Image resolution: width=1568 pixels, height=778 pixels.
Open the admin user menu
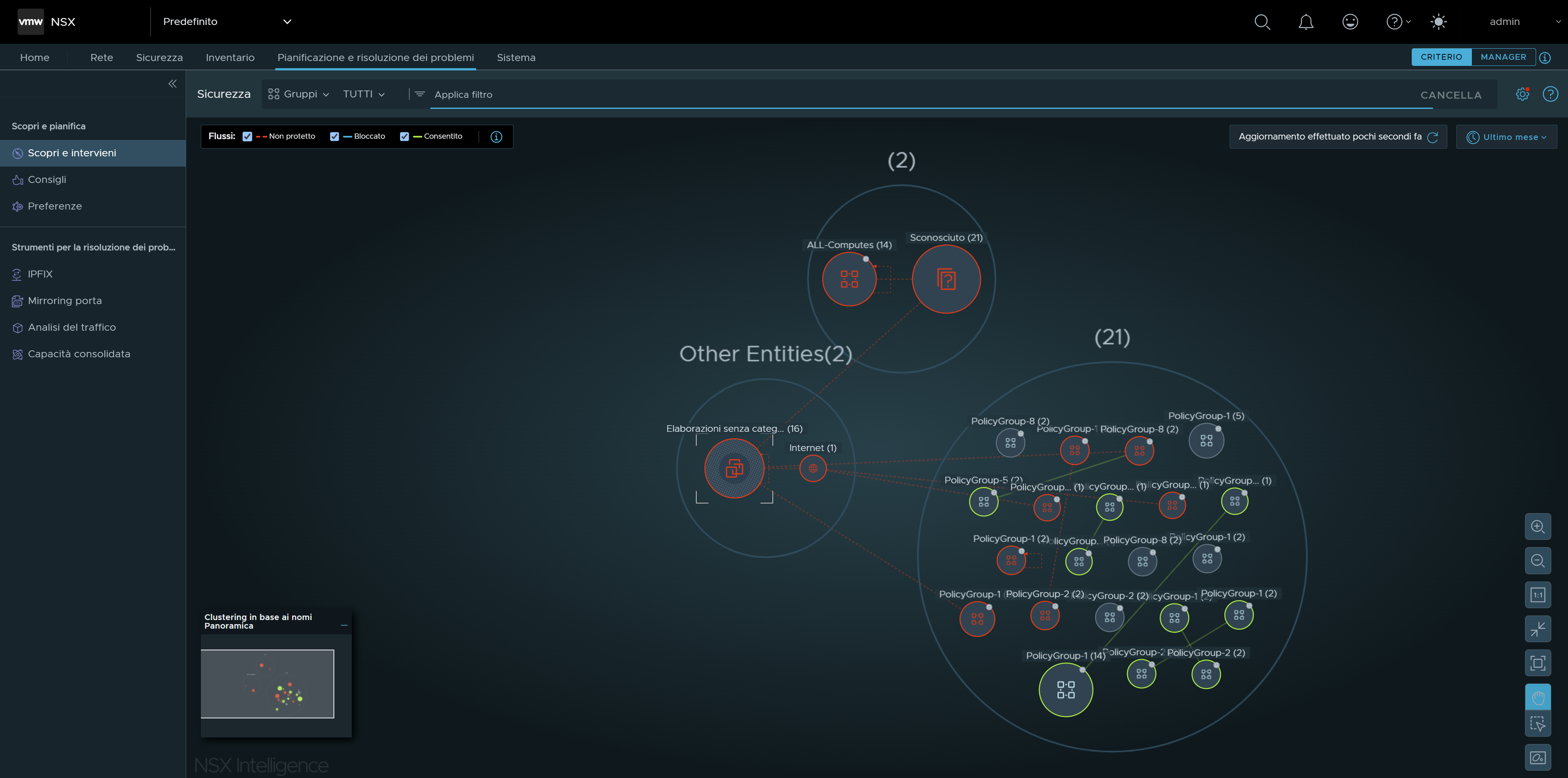click(1524, 22)
